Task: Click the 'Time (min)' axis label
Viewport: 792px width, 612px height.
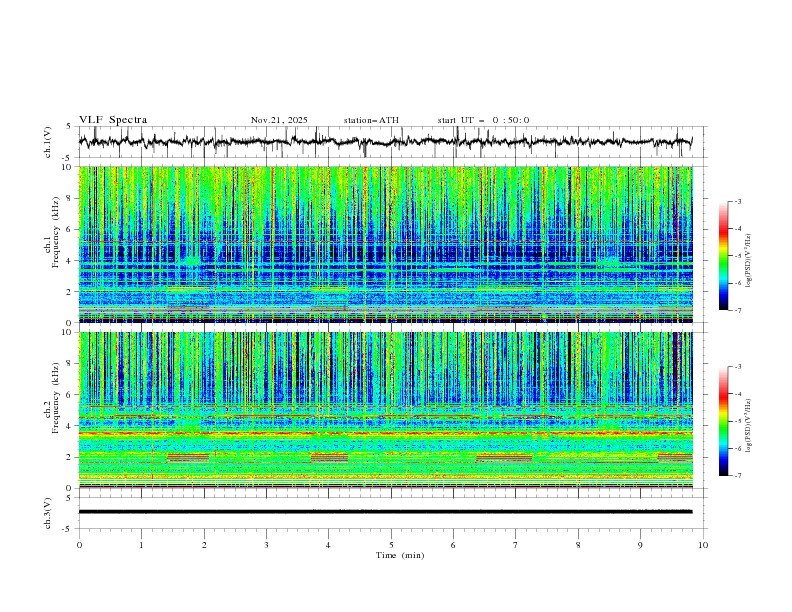Action: coord(400,555)
